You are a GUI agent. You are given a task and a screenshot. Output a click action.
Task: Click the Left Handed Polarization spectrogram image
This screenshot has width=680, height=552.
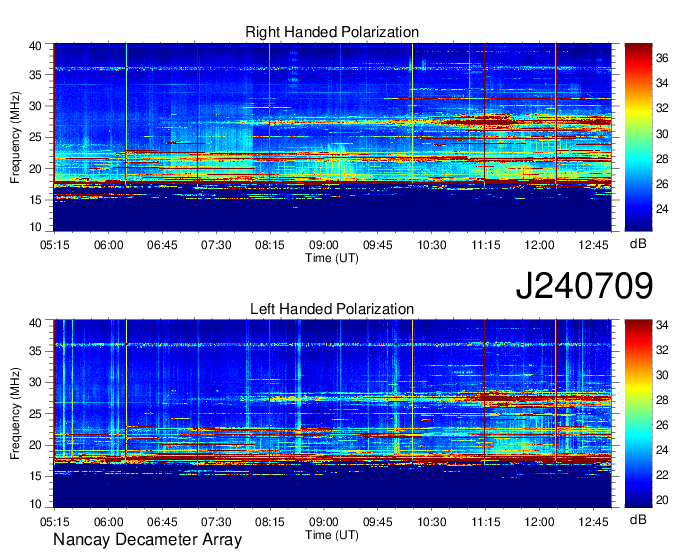point(333,414)
